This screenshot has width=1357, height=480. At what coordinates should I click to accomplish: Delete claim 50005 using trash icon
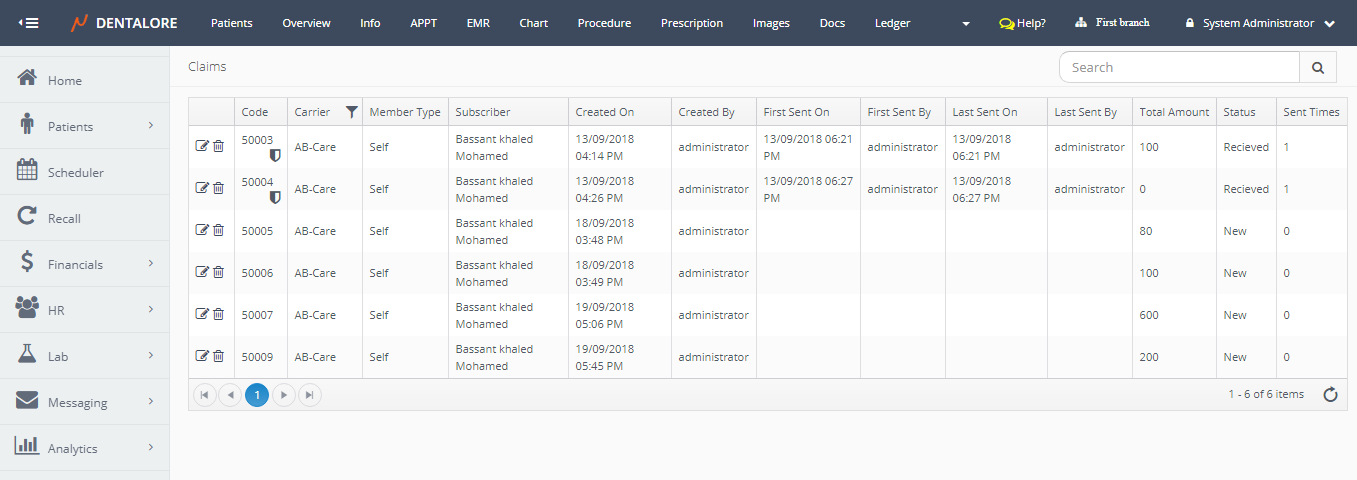point(218,231)
